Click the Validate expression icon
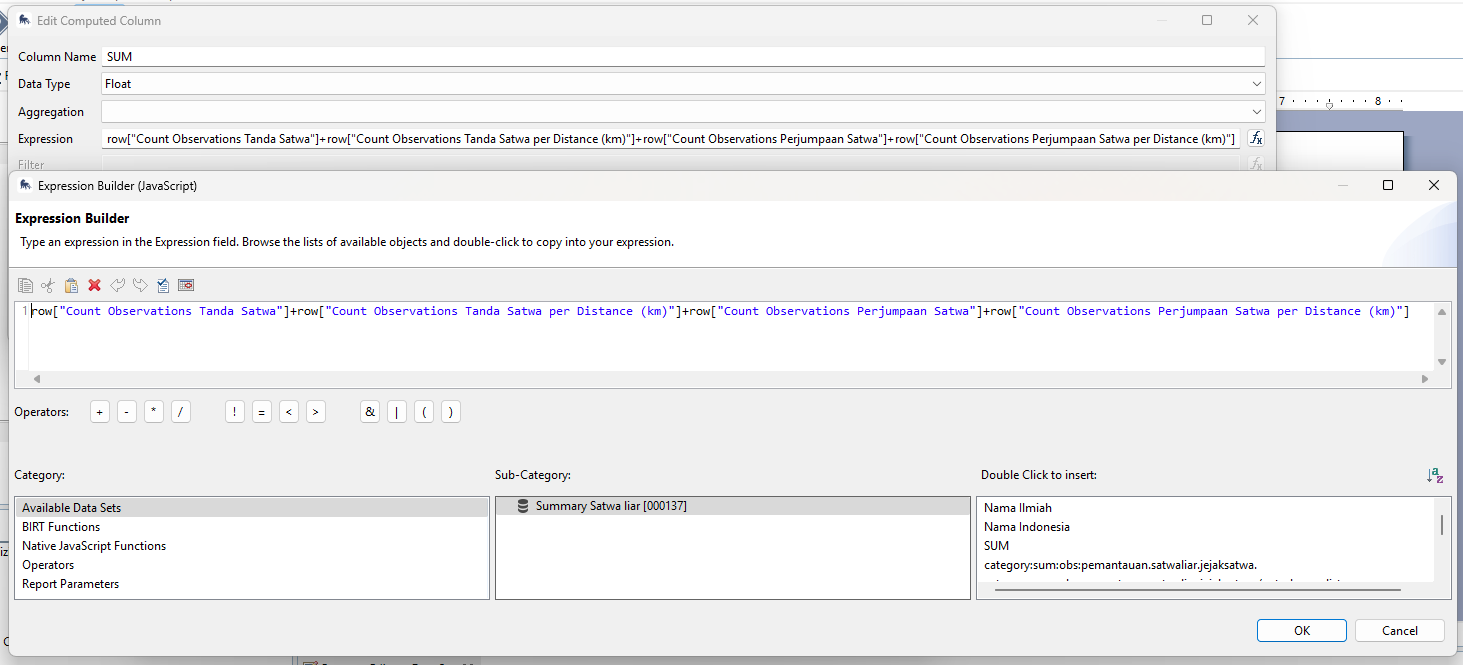 (x=162, y=285)
